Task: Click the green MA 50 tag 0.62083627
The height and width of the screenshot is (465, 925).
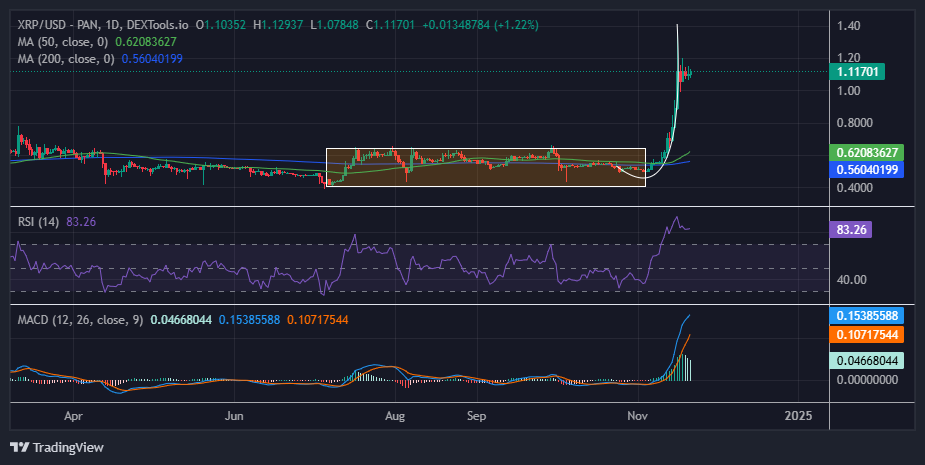Action: [x=866, y=152]
